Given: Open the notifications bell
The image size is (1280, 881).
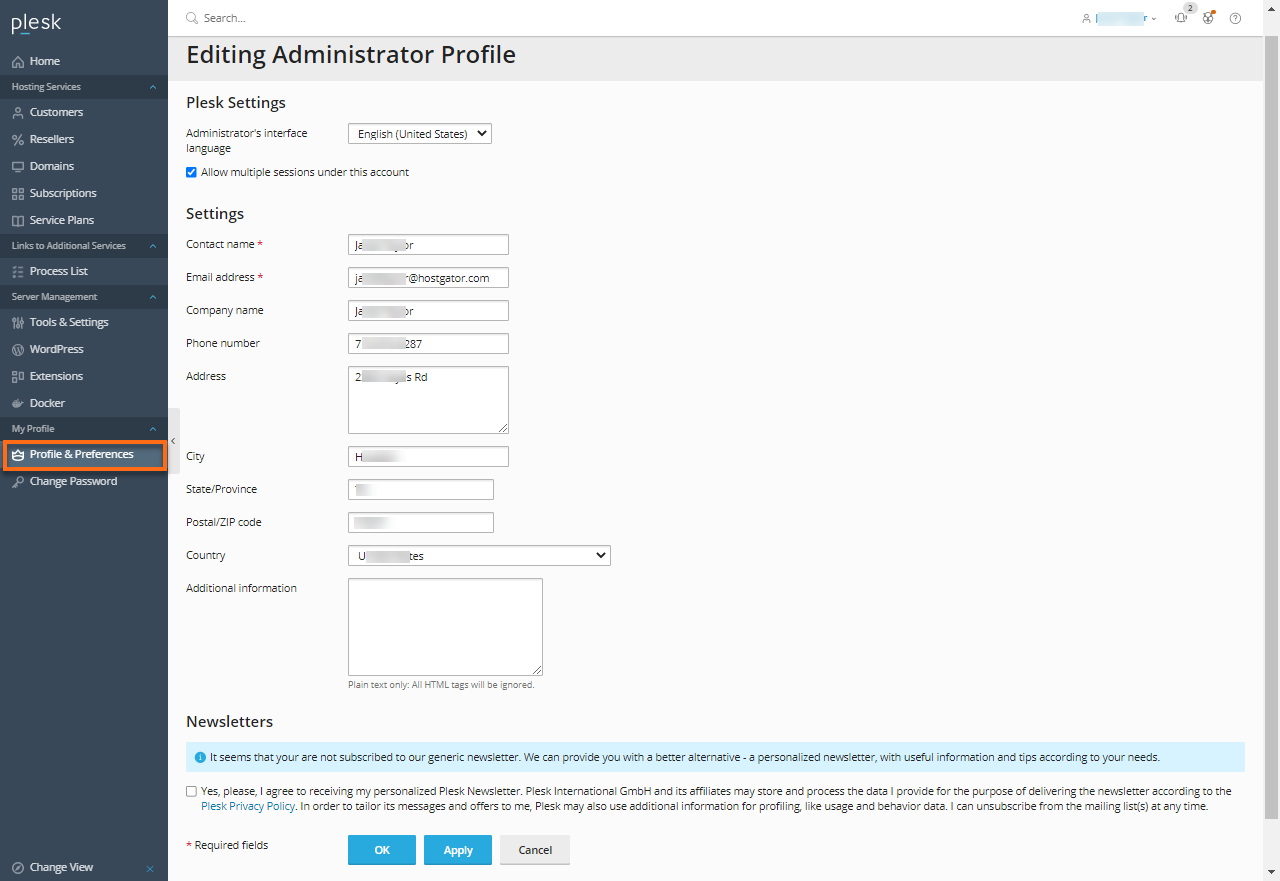Looking at the screenshot, I should tap(1180, 18).
